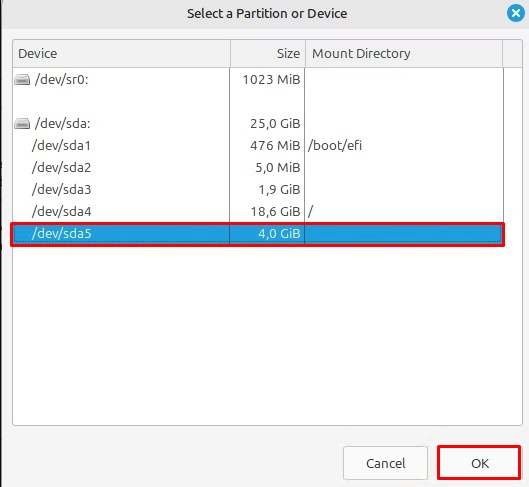Click the 25,0 GiB size cell
The height and width of the screenshot is (487, 529).
[x=275, y=123]
